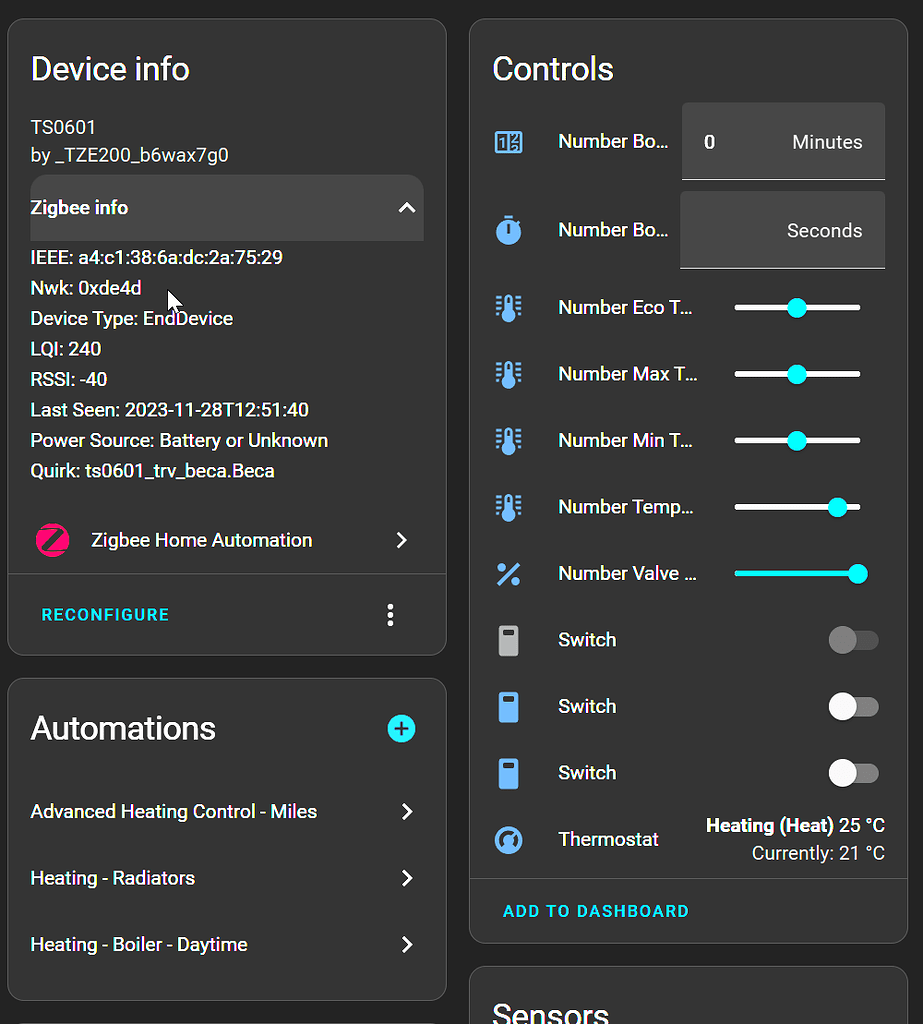923x1024 pixels.
Task: Click thermometer icon for Number Eco T...
Action: coord(508,308)
